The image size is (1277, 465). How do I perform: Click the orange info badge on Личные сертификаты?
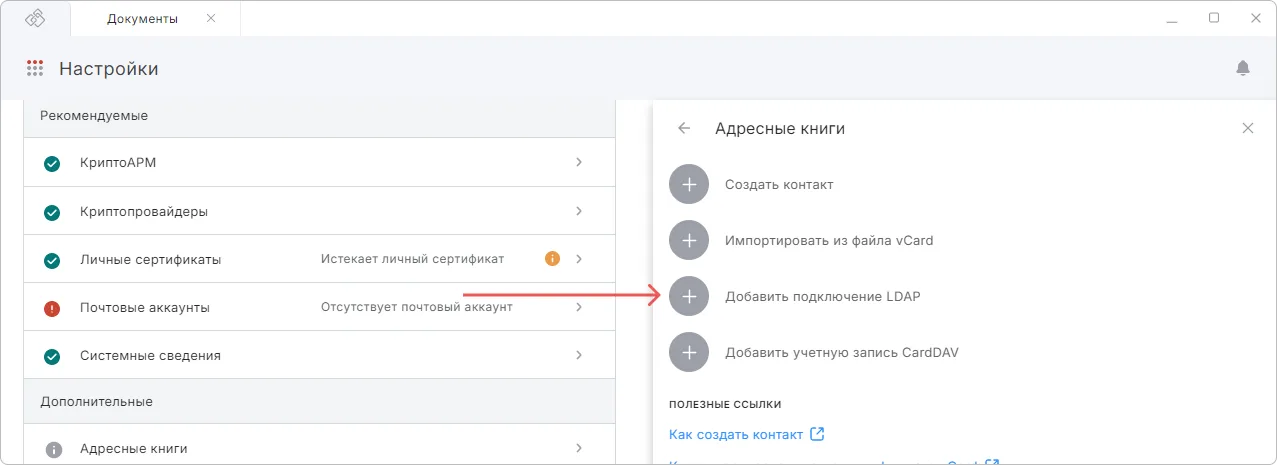click(552, 259)
